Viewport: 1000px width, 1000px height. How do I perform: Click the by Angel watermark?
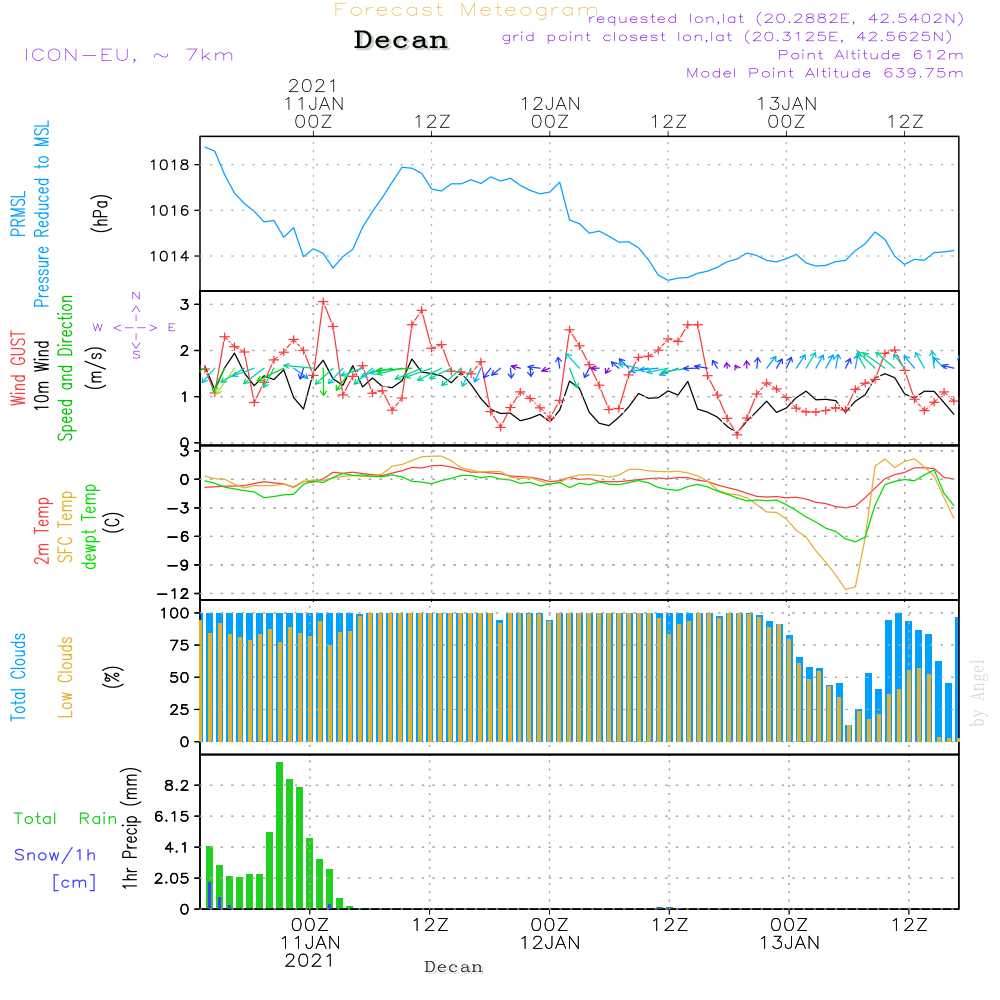(978, 693)
